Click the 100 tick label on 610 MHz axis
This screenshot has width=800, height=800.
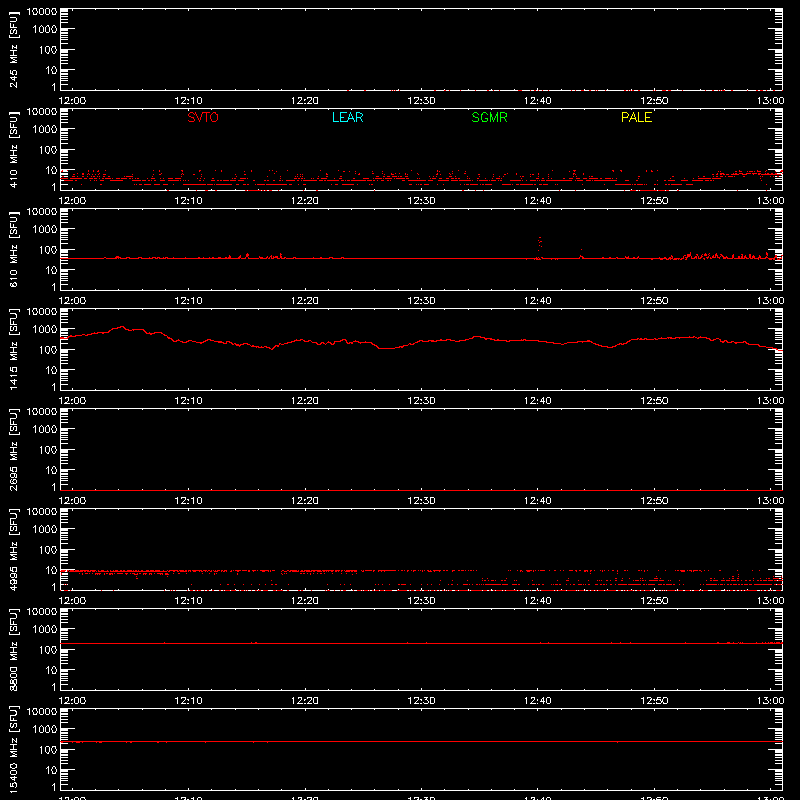click(x=48, y=250)
